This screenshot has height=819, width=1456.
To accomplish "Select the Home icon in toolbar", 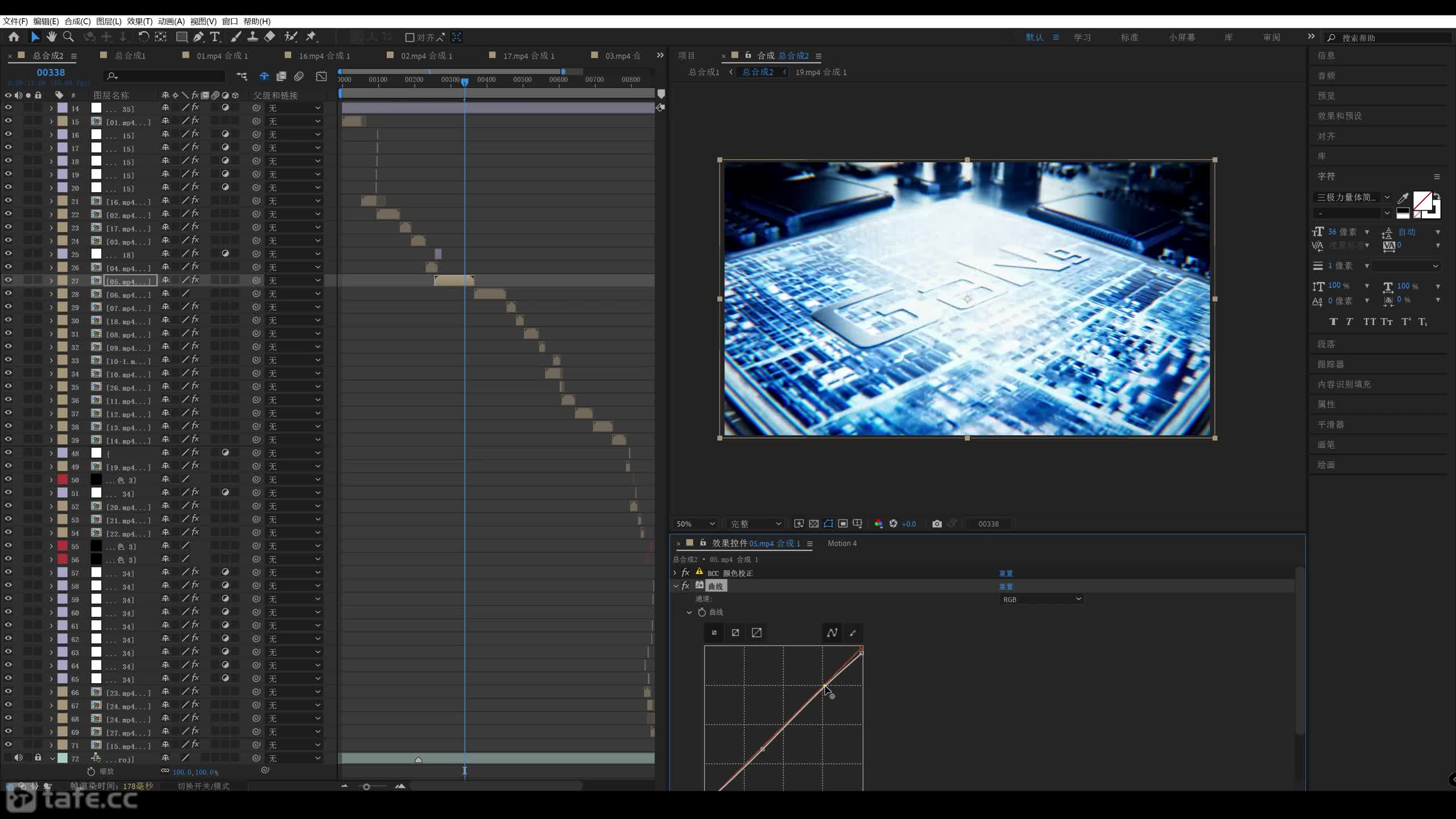I will [14, 37].
